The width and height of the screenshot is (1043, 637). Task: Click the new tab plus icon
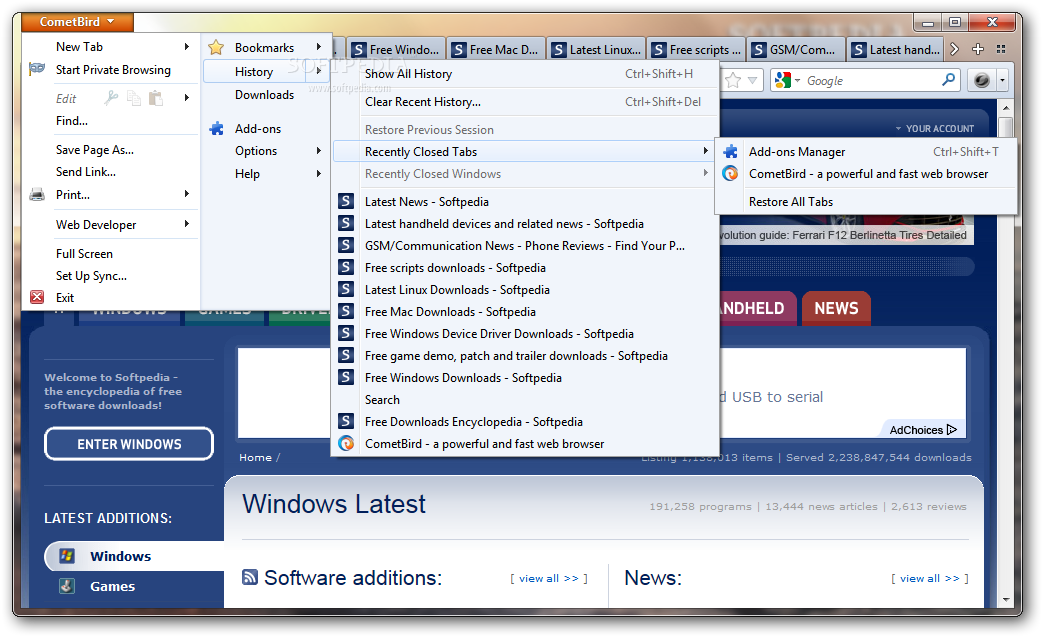978,49
